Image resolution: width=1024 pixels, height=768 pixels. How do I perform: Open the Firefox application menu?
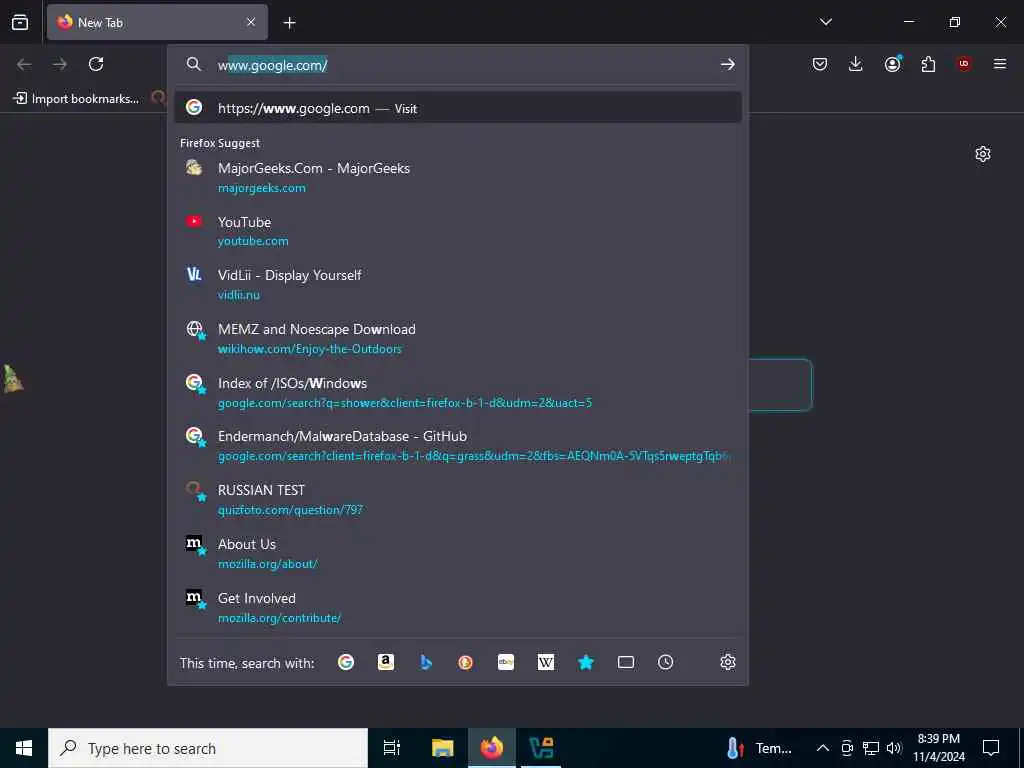point(1000,64)
